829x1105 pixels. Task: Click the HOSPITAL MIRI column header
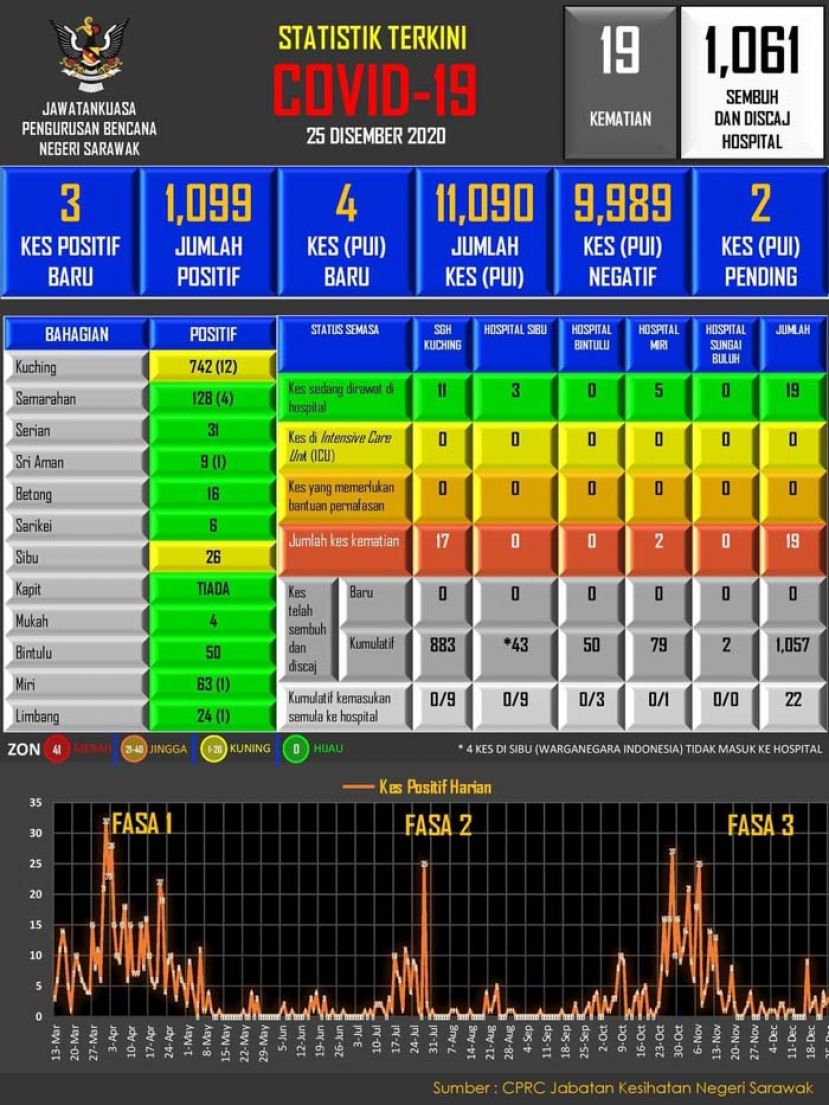(x=658, y=345)
